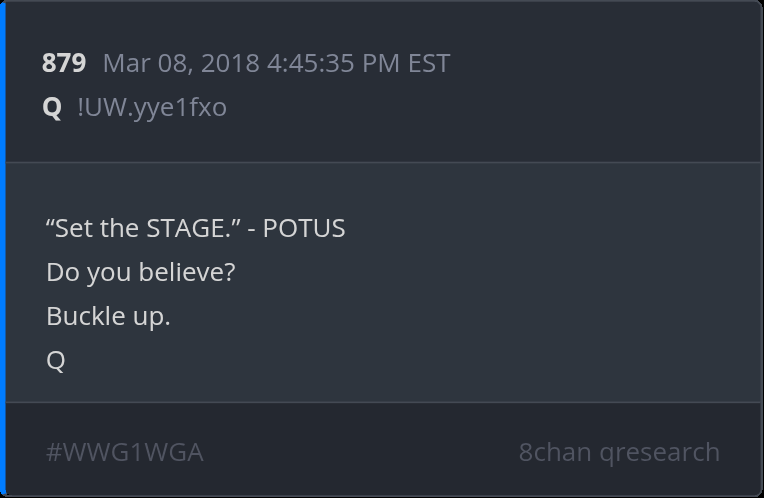Click the EST timezone label
This screenshot has width=764, height=498.
pos(428,63)
